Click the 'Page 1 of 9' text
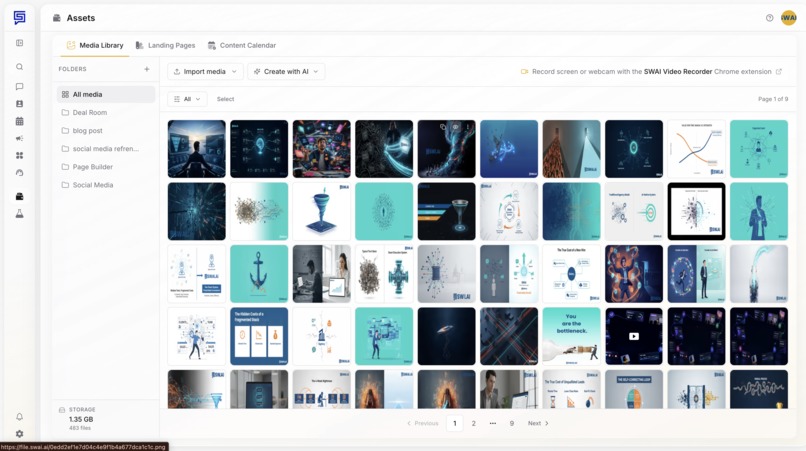This screenshot has width=806, height=451. tap(773, 99)
